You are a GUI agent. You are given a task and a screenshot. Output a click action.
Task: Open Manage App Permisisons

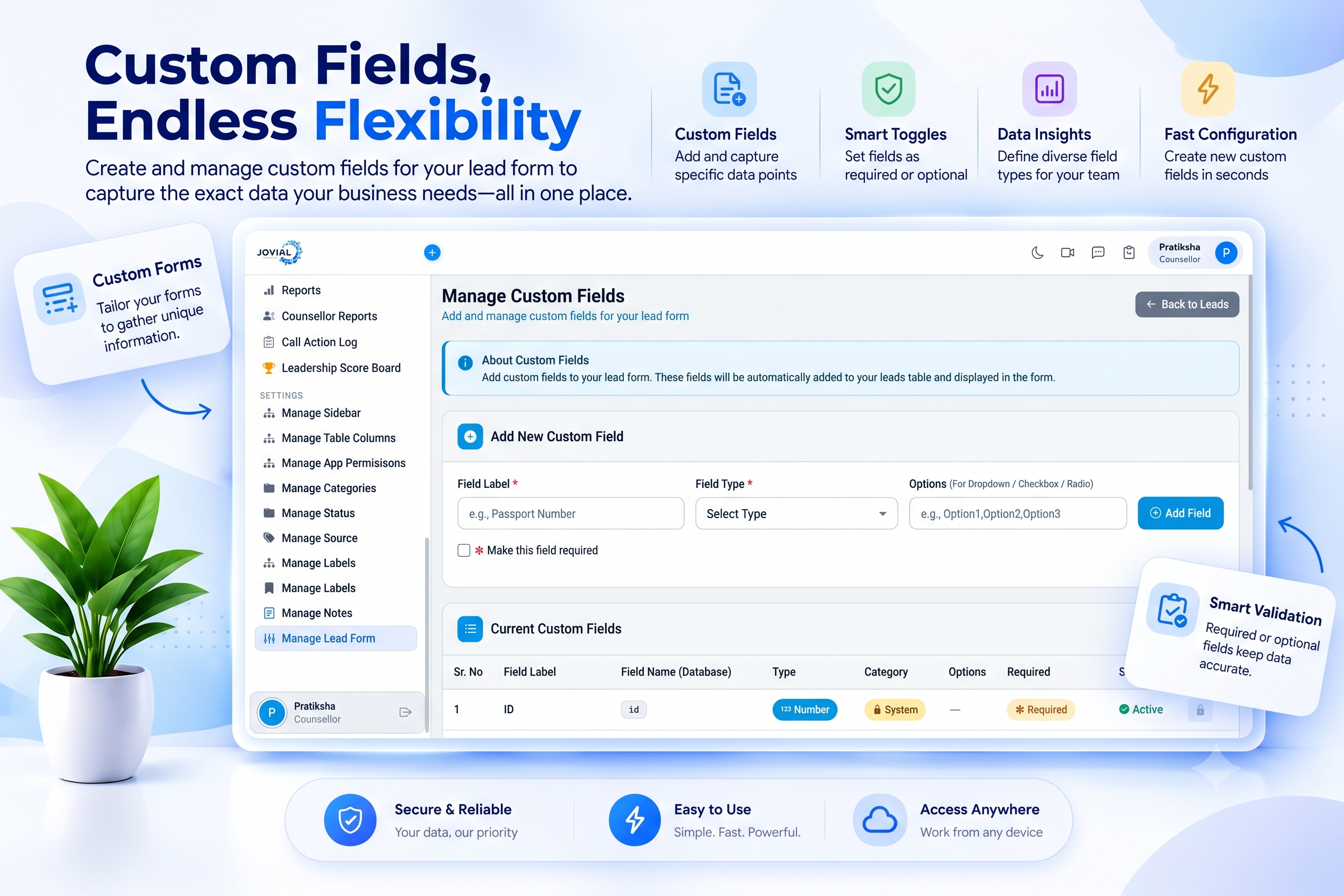coord(334,463)
